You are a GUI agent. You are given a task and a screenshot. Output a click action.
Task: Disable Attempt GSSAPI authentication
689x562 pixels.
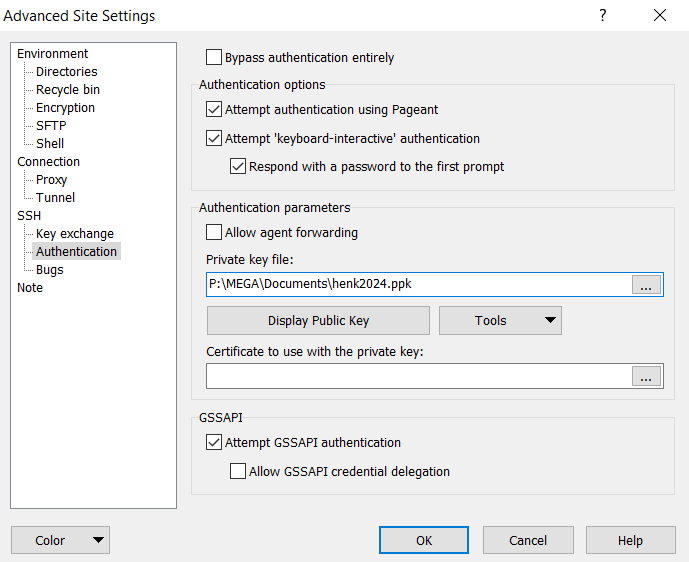(x=214, y=443)
